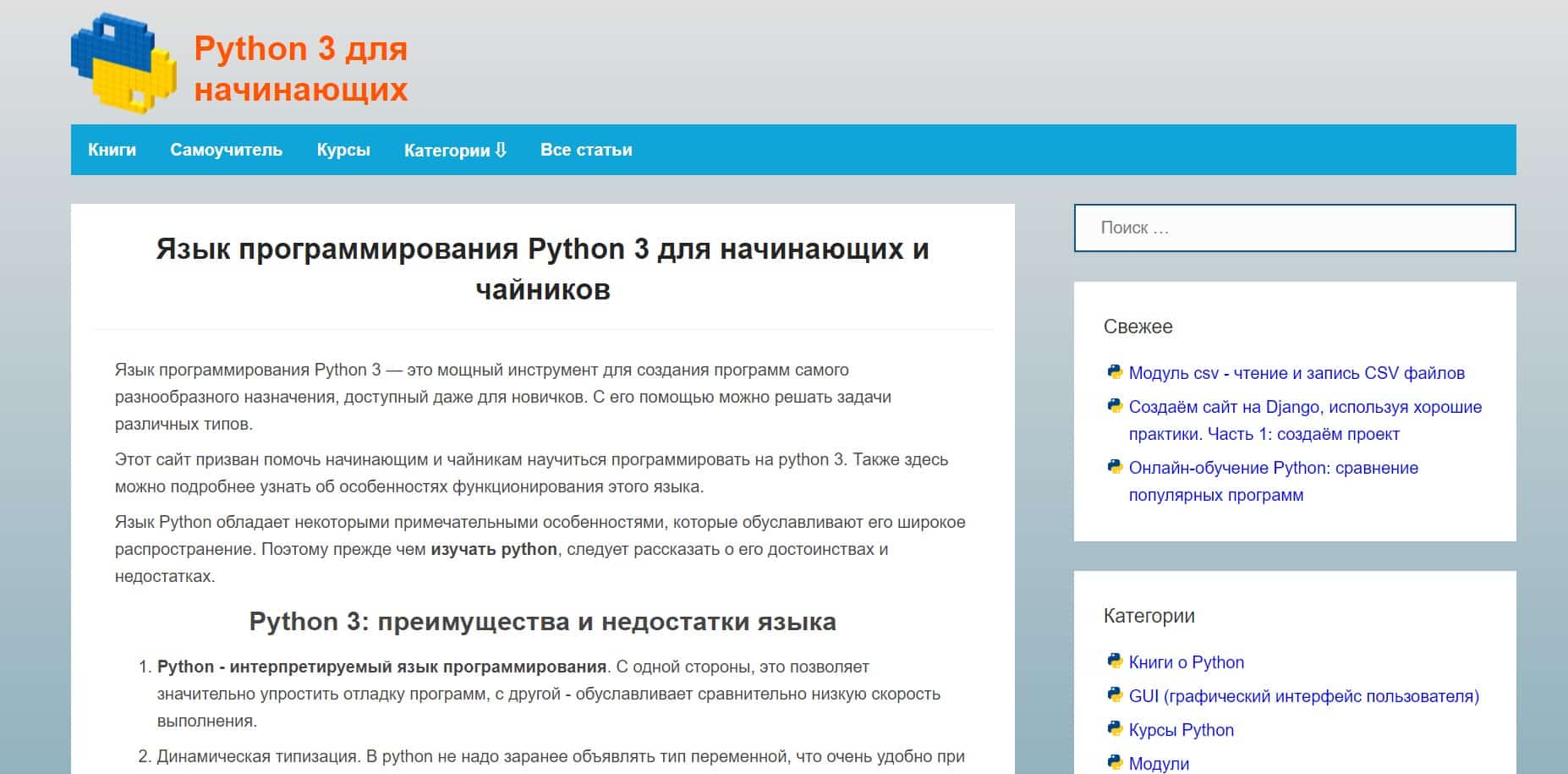Screen dimensions: 1568x774
Task: Expand the Категории dropdown menu
Action: pos(455,150)
